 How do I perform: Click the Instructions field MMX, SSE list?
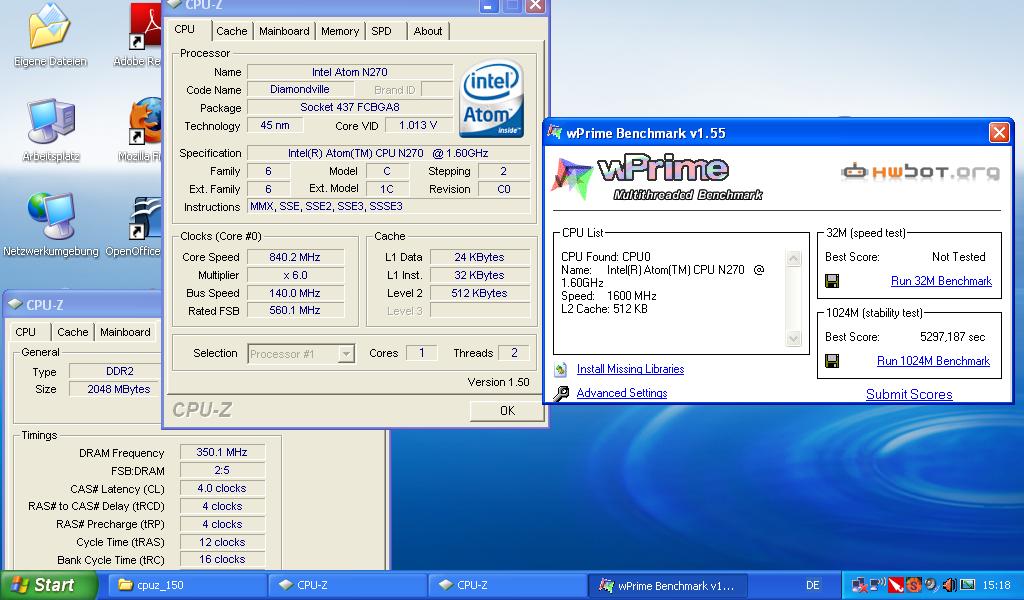[389, 206]
